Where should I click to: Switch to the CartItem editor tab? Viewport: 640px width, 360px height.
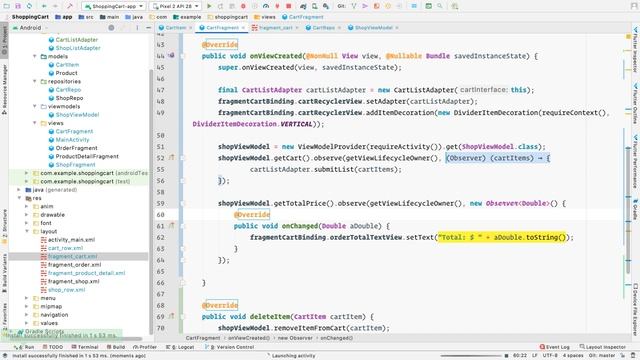[x=176, y=28]
